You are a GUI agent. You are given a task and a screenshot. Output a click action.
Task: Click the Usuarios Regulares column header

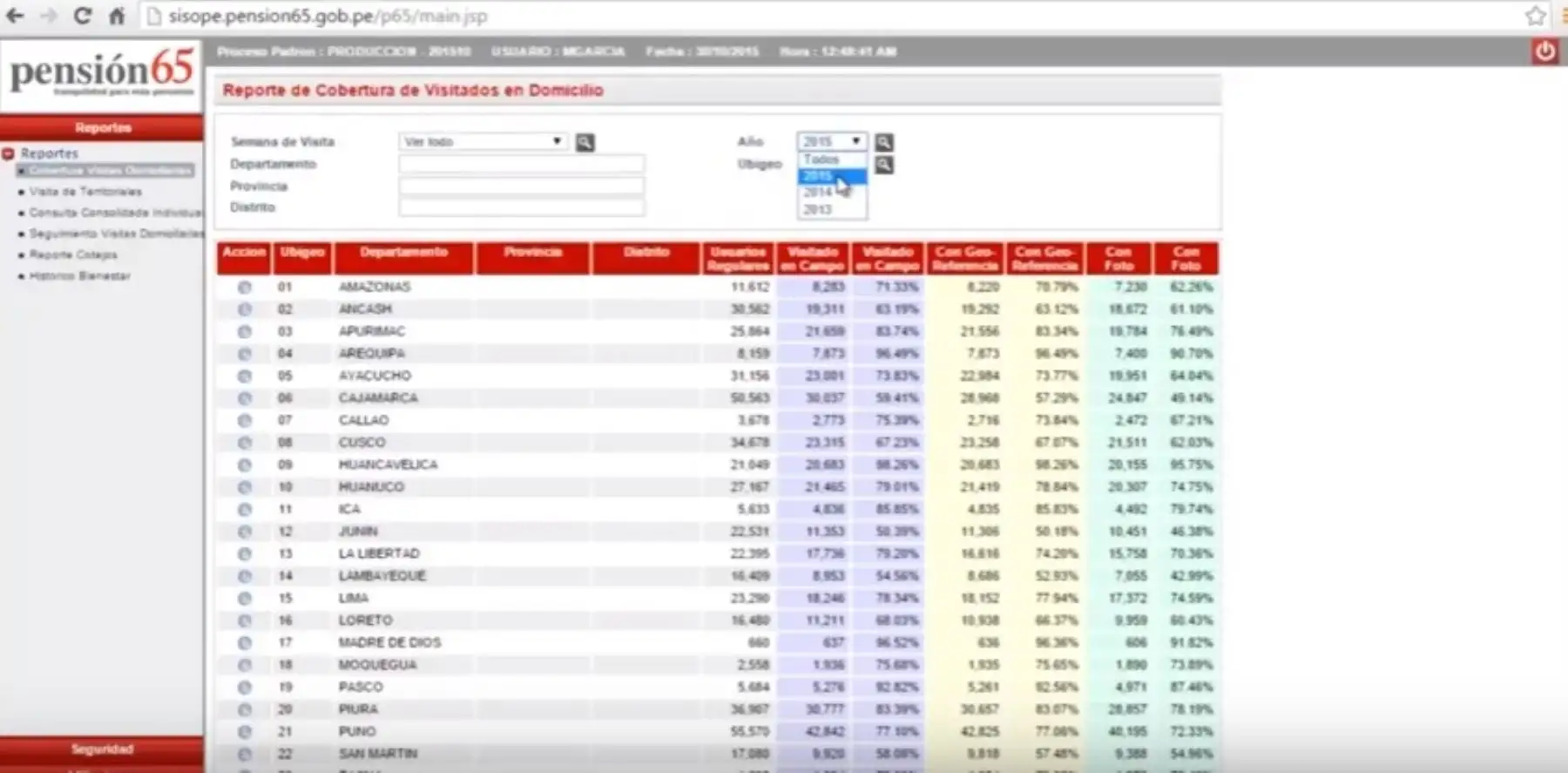pyautogui.click(x=738, y=259)
